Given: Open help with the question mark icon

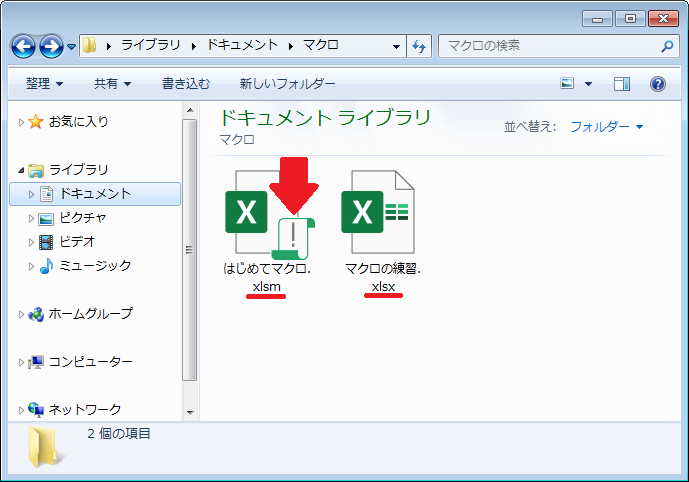Looking at the screenshot, I should [657, 83].
